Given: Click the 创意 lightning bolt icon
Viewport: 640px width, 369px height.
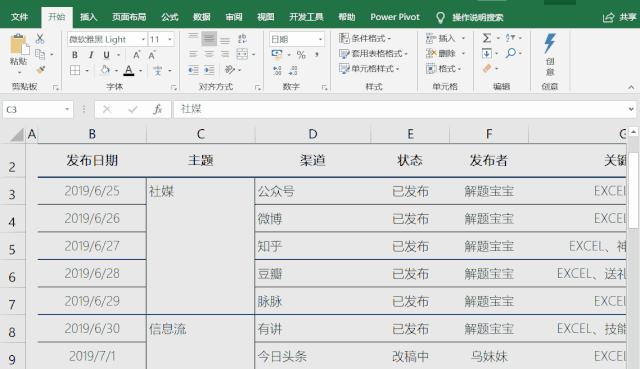Looking at the screenshot, I should pos(550,43).
